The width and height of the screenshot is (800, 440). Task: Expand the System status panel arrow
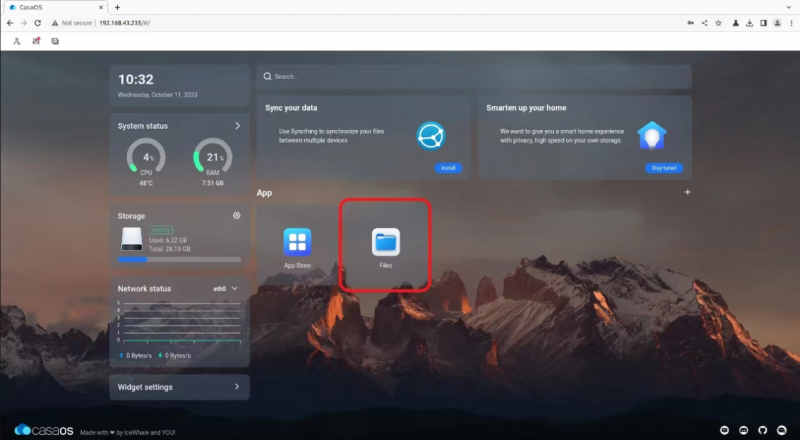(237, 126)
